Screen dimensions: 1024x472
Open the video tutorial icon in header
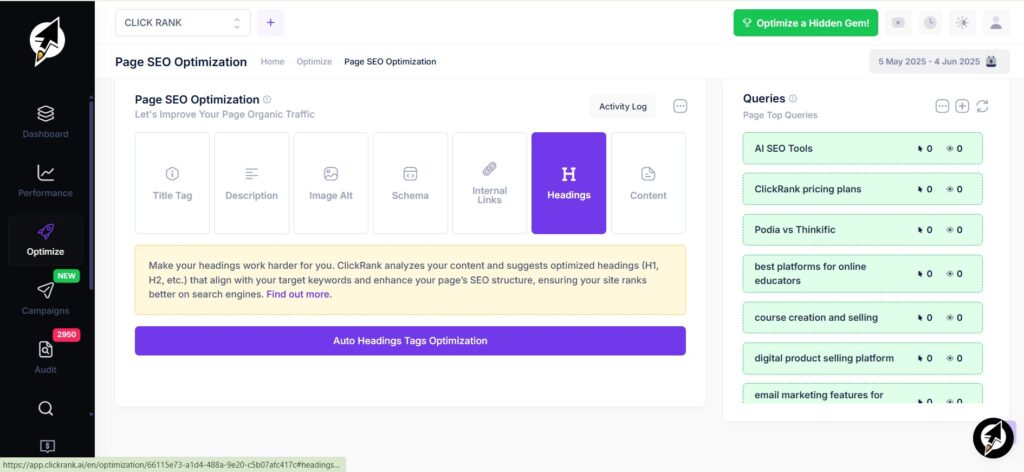(x=899, y=23)
